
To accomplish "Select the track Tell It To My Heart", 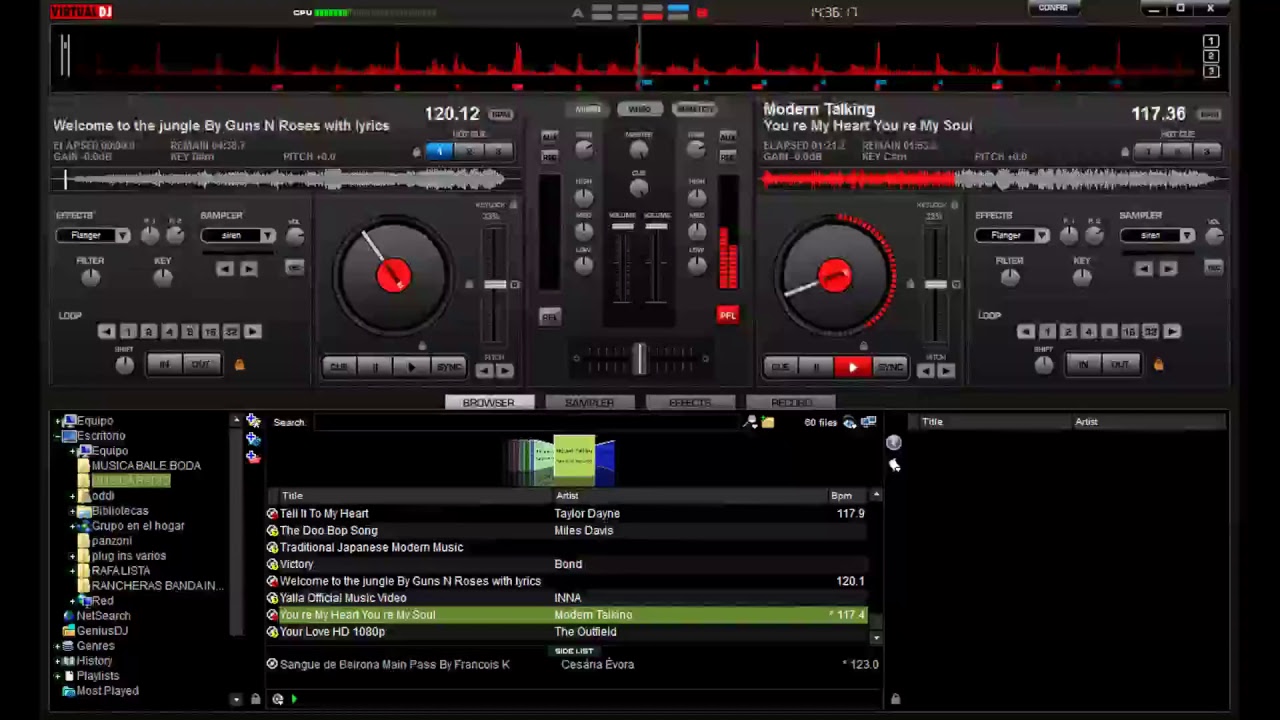I will pos(566,514).
